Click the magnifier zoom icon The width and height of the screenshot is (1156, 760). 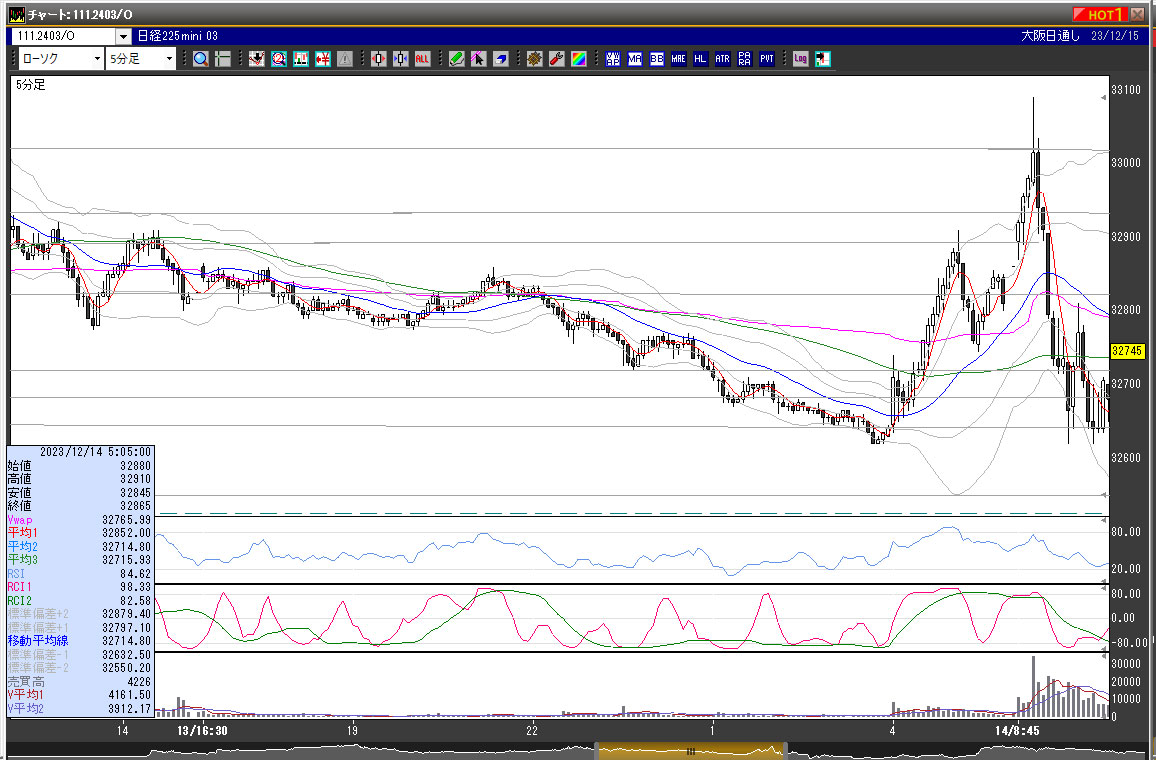coord(201,59)
